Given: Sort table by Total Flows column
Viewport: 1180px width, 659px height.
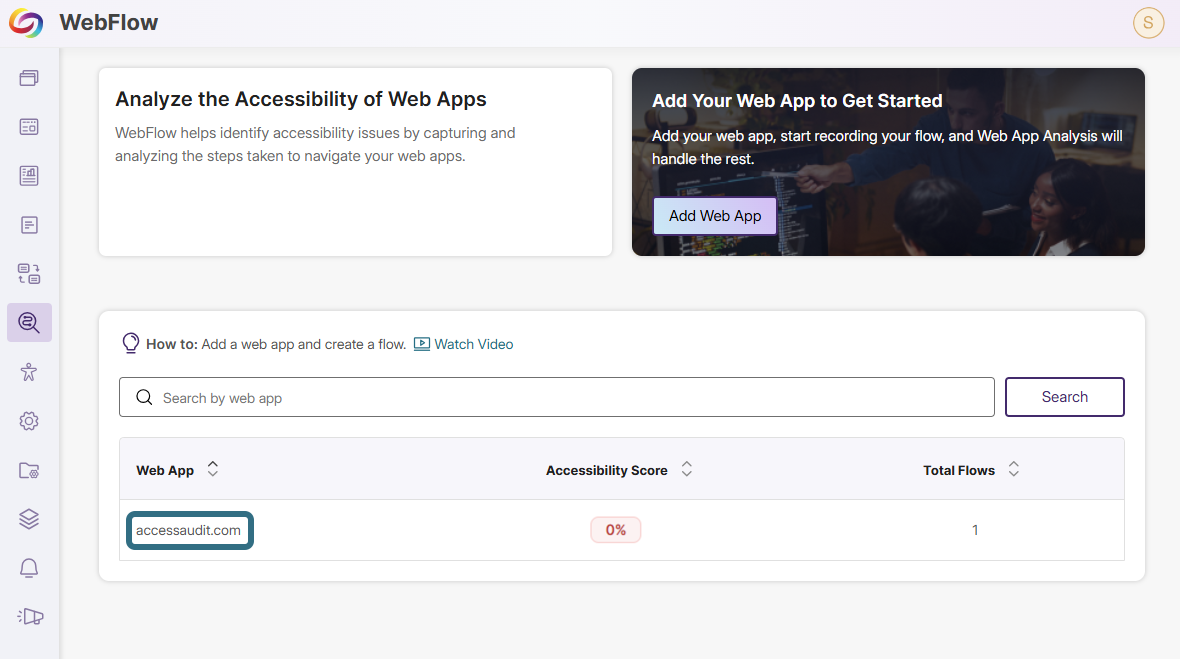Looking at the screenshot, I should click(1014, 469).
